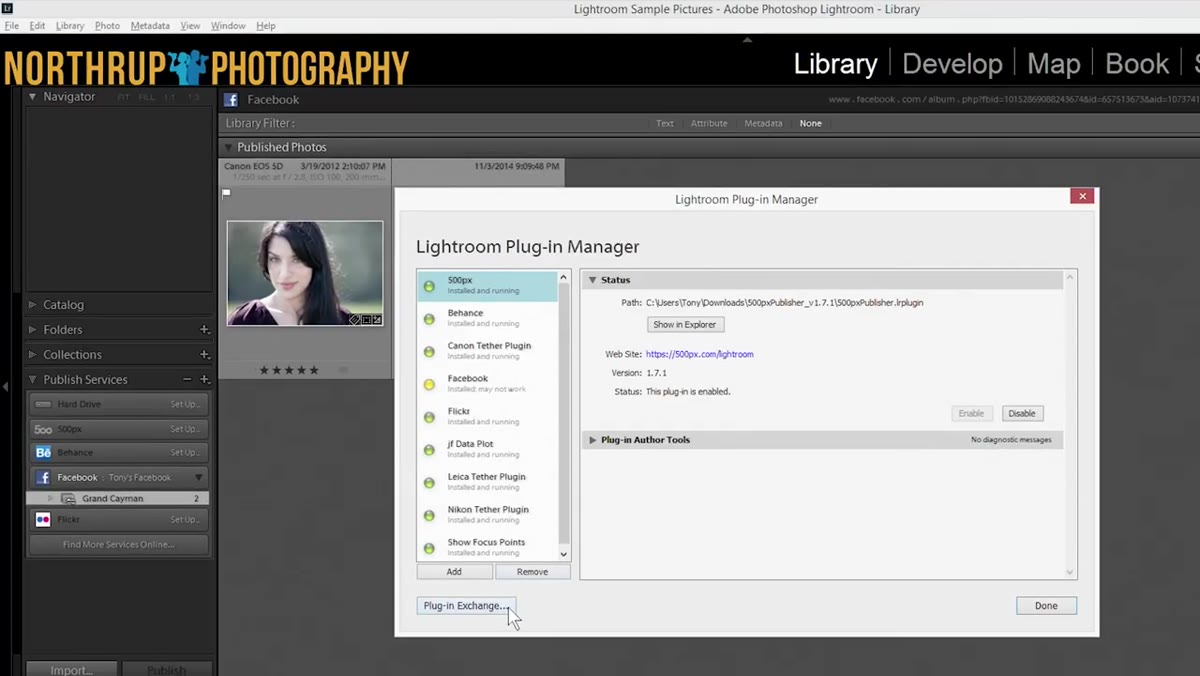Set Navigator zoom to FILL

point(147,97)
